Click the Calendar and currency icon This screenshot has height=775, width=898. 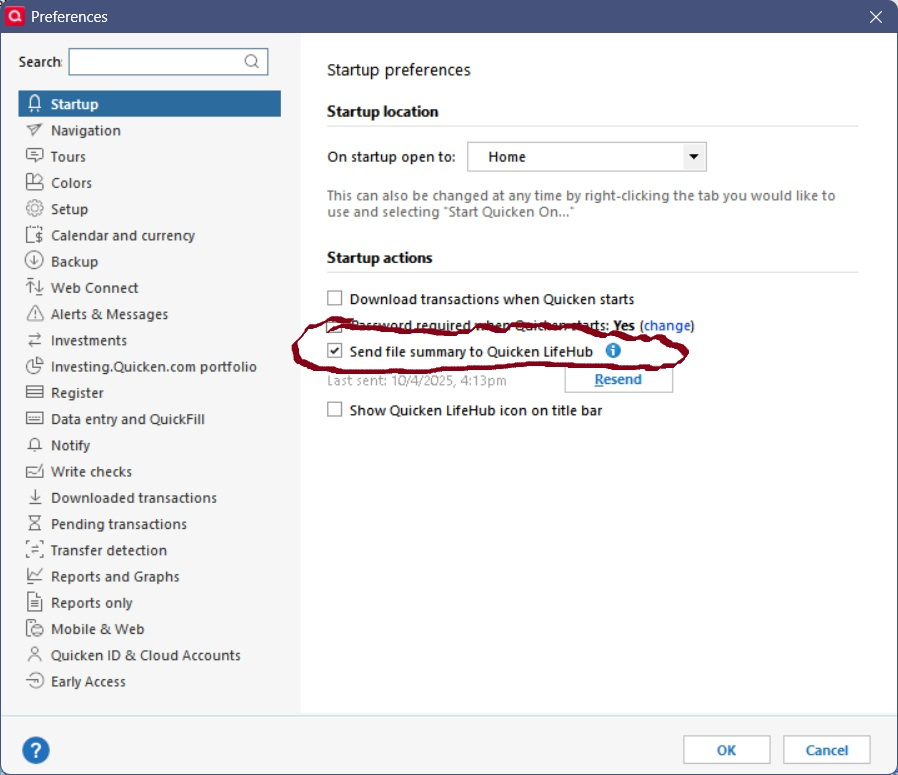click(x=34, y=235)
